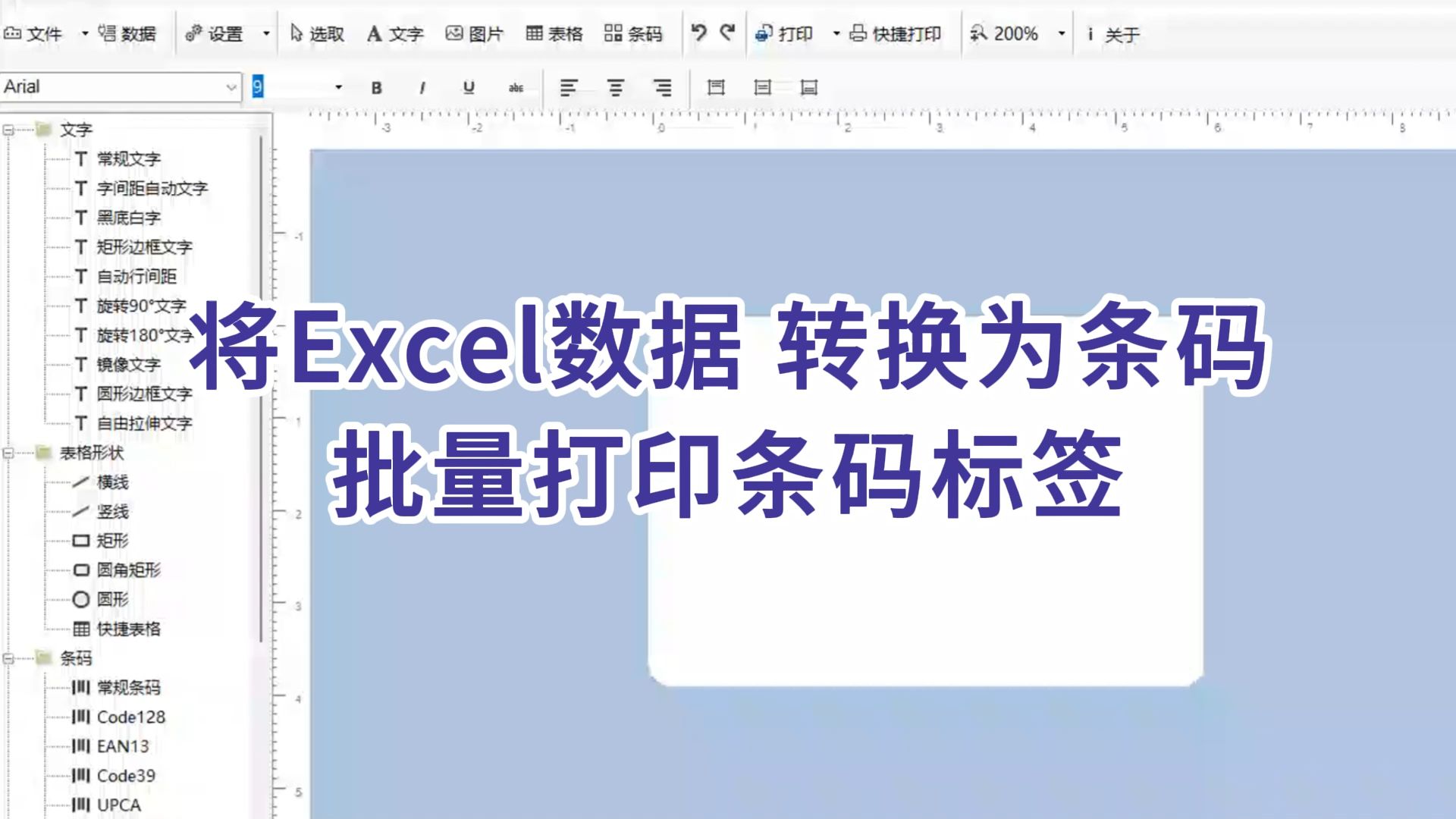Click the font size input showing 9
Image resolution: width=1456 pixels, height=819 pixels.
[x=288, y=88]
